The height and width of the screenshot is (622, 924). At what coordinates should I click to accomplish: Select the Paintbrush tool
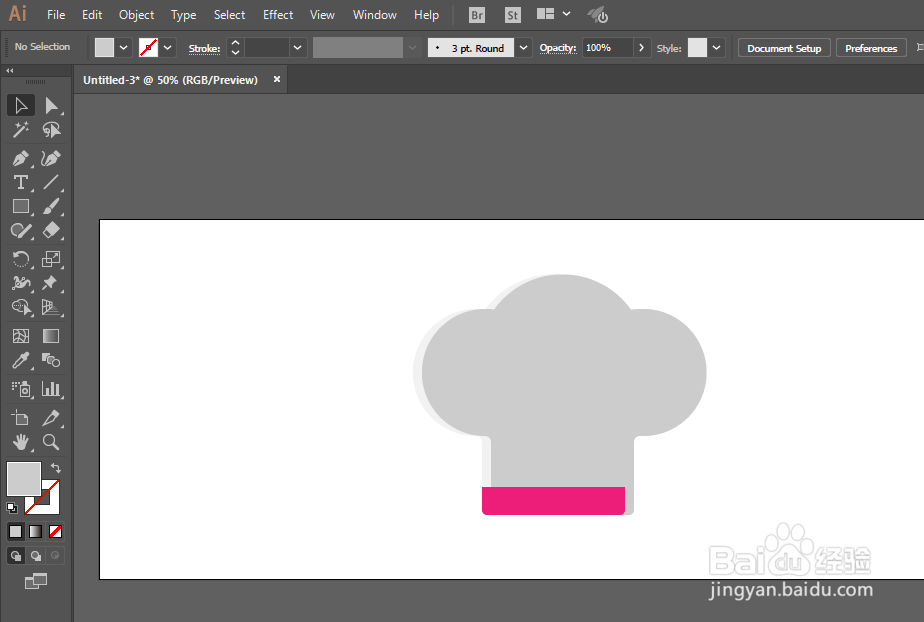pos(51,207)
